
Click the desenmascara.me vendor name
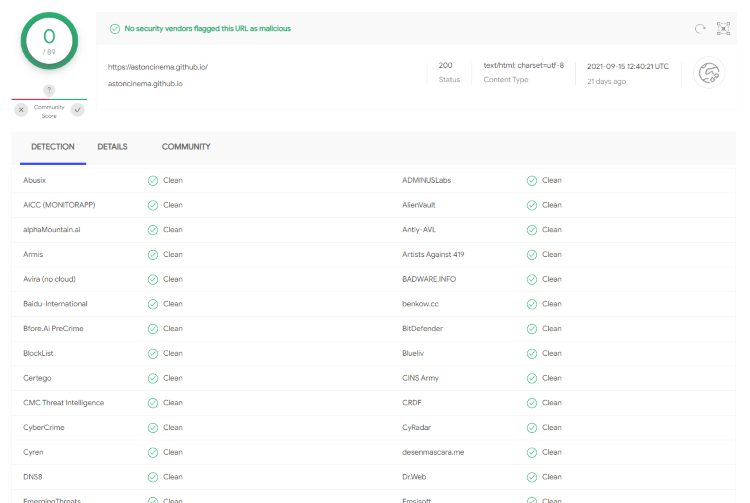click(433, 452)
